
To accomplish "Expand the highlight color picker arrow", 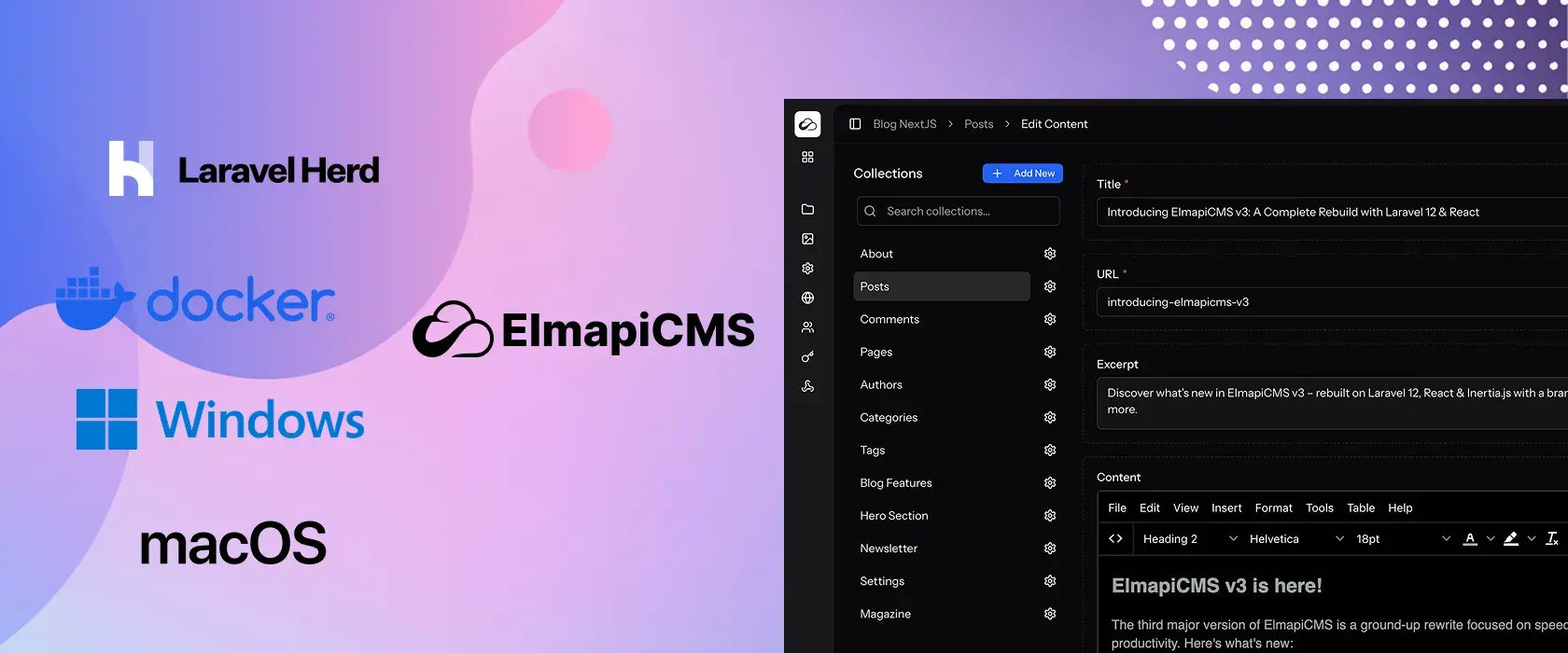I will (x=1532, y=538).
